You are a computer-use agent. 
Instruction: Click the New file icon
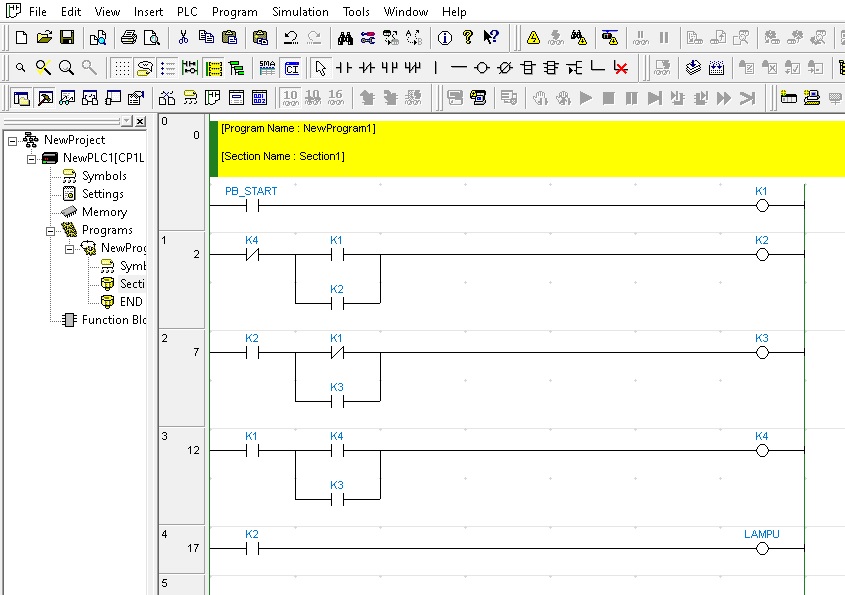click(21, 38)
